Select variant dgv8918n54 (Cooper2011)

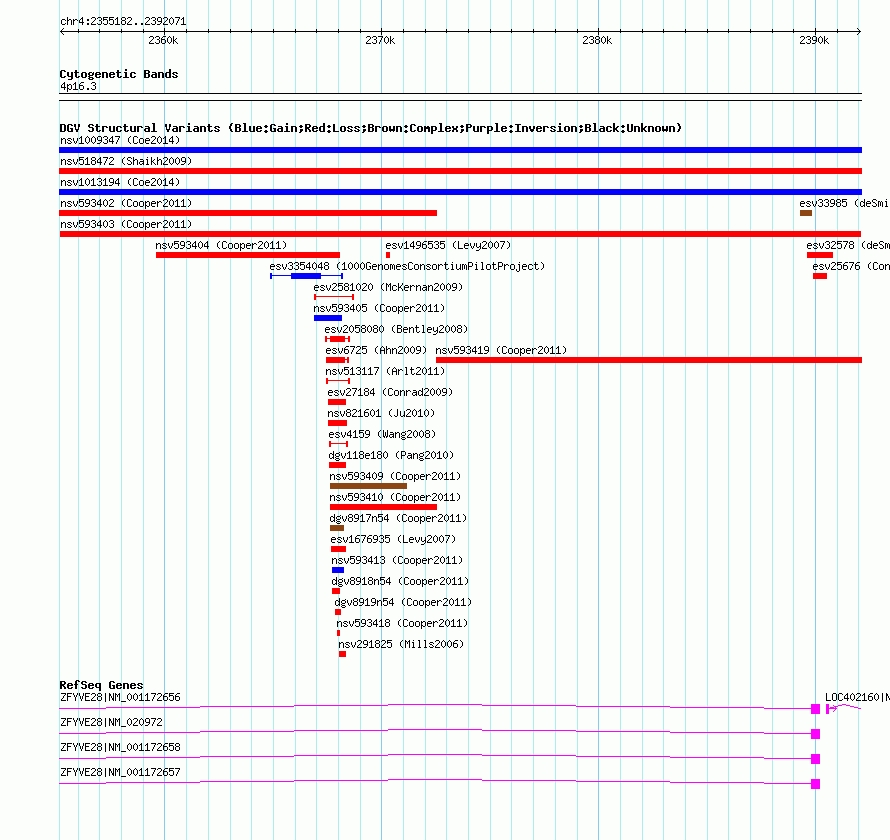[x=336, y=591]
